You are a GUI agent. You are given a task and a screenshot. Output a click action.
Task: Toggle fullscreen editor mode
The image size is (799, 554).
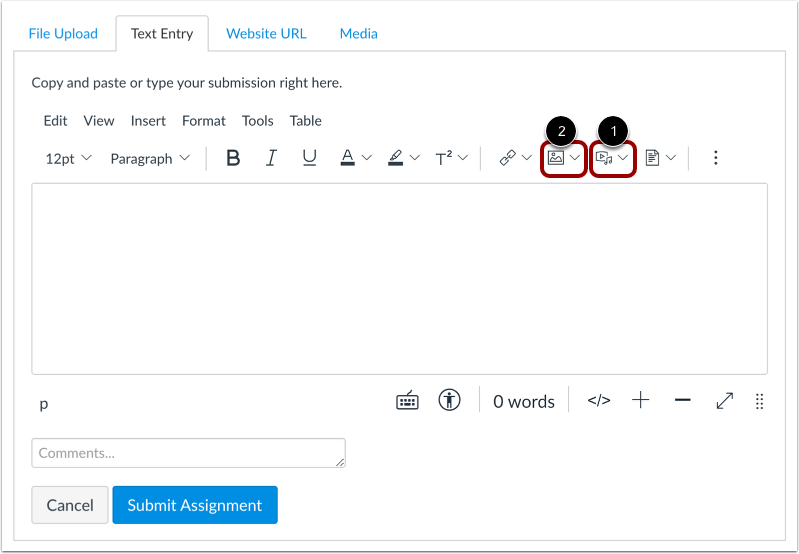point(725,401)
